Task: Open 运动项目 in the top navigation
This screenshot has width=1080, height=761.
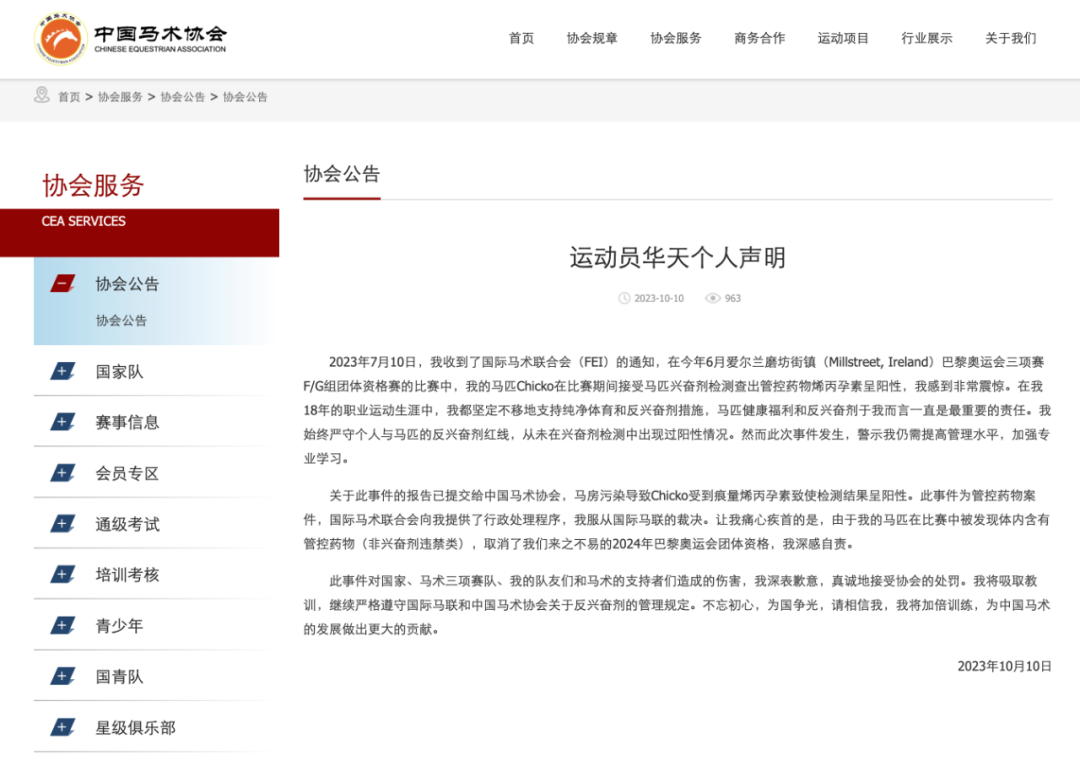Action: pos(843,39)
